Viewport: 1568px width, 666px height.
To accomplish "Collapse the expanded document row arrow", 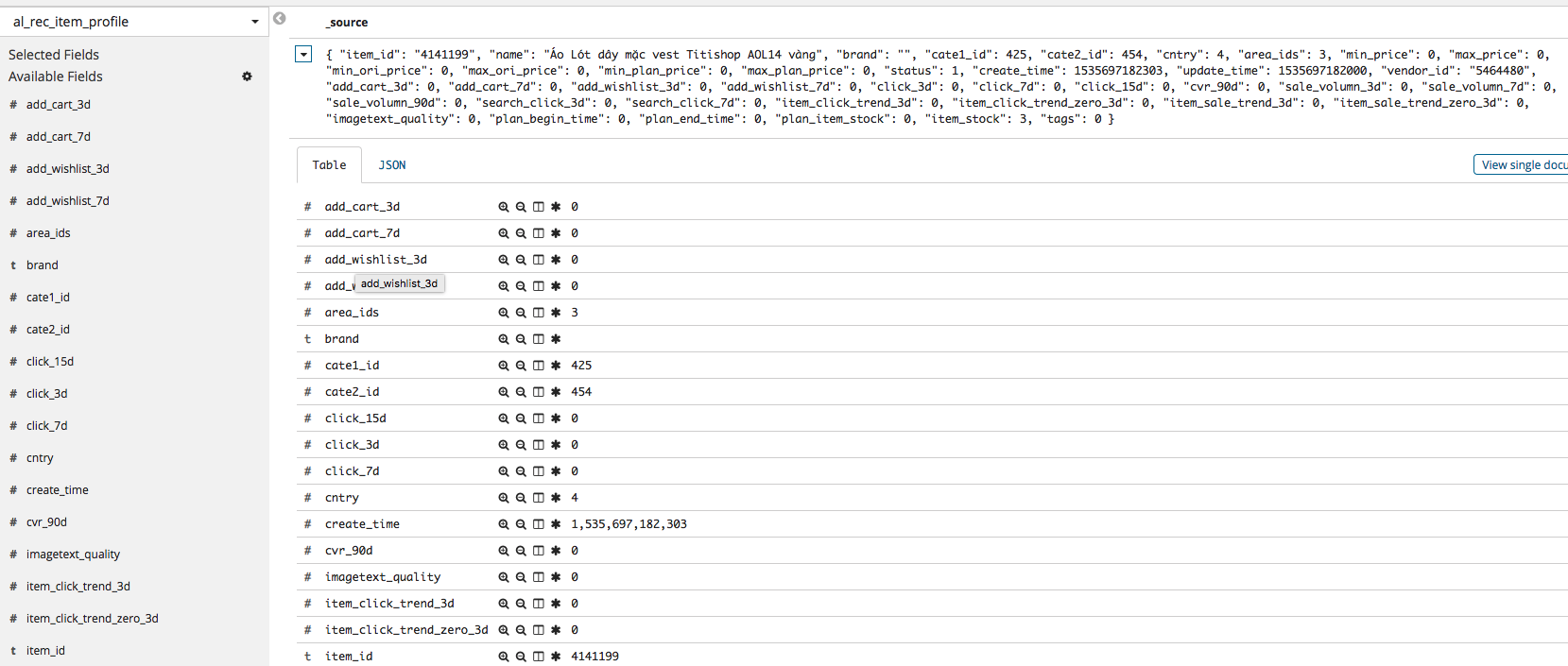I will click(x=303, y=55).
